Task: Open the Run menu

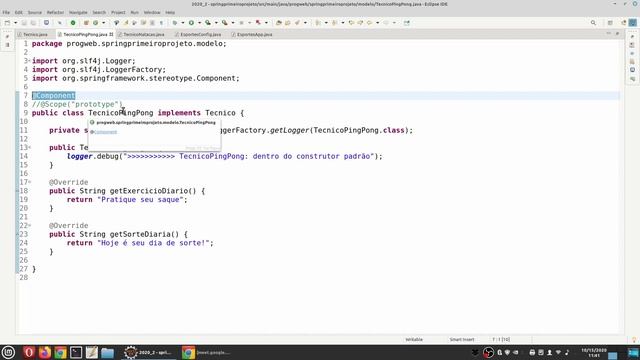Action: click(x=134, y=13)
